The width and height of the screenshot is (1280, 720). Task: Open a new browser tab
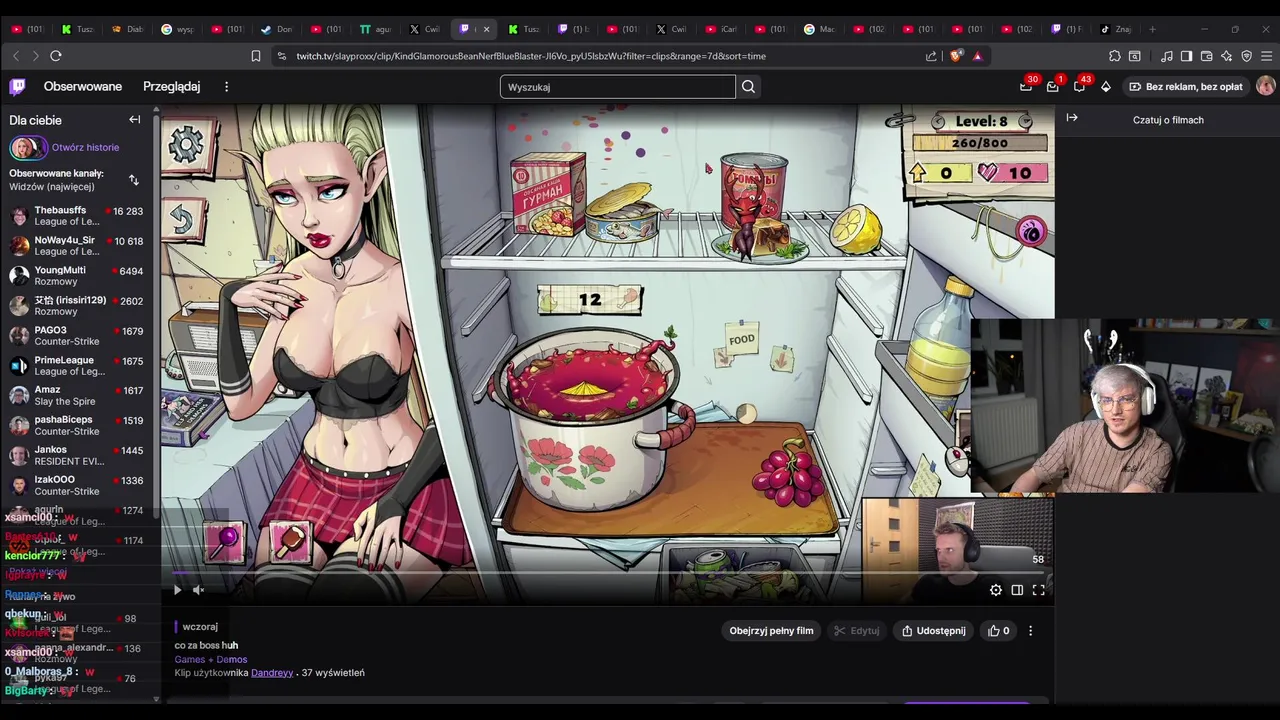pyautogui.click(x=1152, y=29)
